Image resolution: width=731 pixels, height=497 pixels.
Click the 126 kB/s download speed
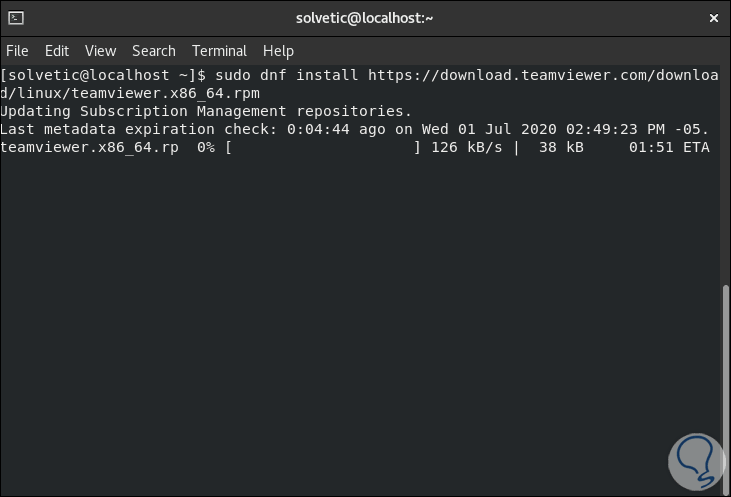466,148
